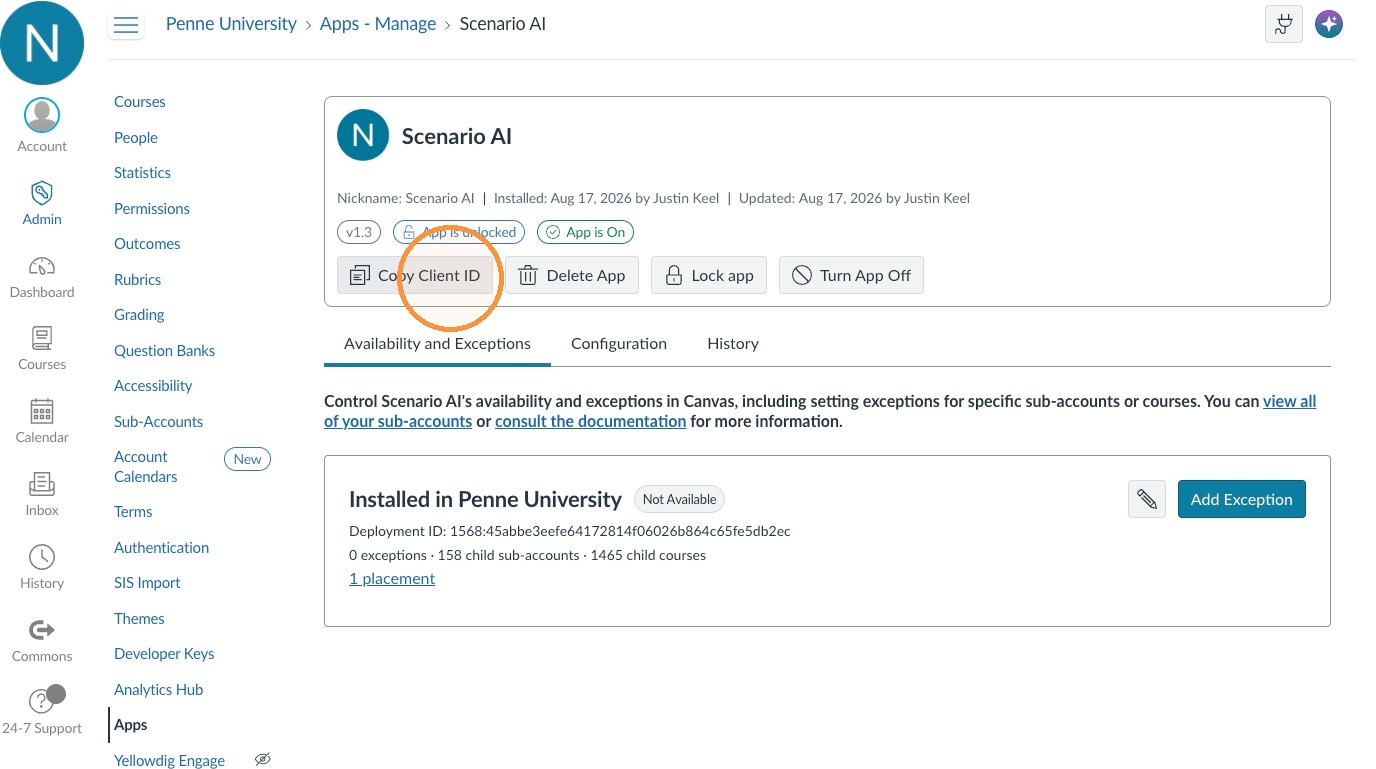Open the 1 placement link
This screenshot has width=1376, height=769.
click(x=392, y=578)
